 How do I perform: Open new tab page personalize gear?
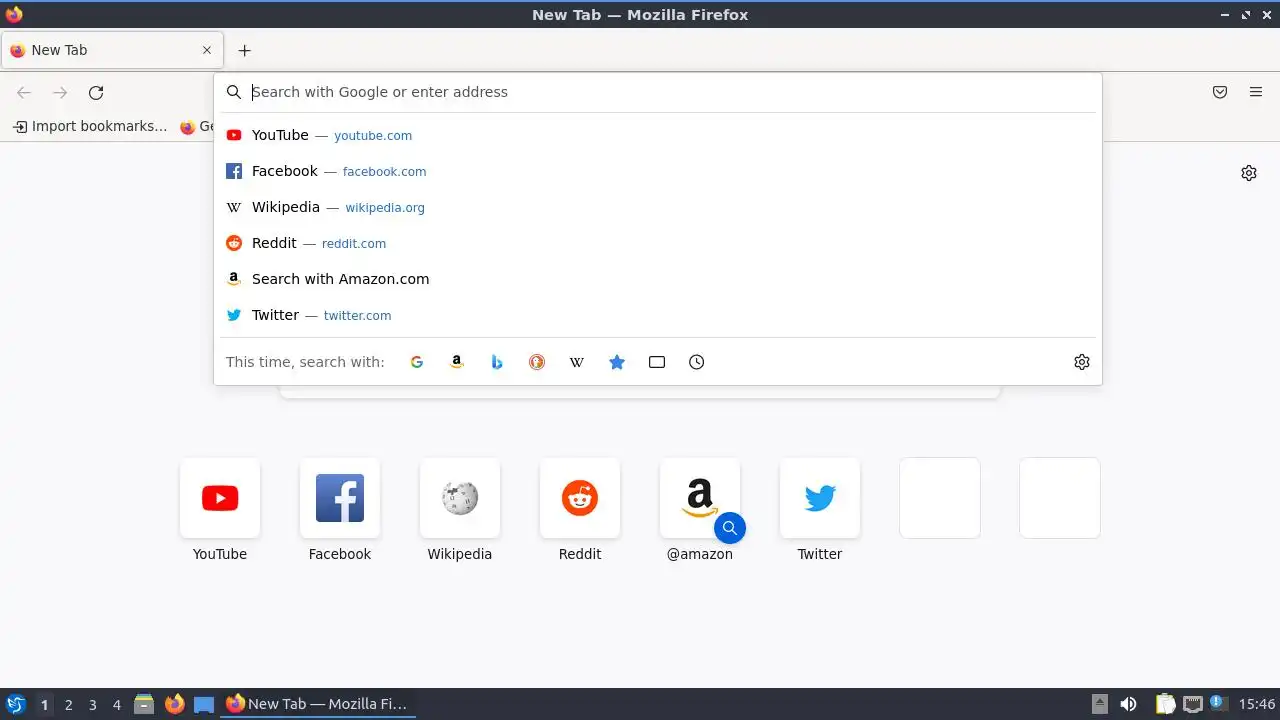pos(1249,173)
